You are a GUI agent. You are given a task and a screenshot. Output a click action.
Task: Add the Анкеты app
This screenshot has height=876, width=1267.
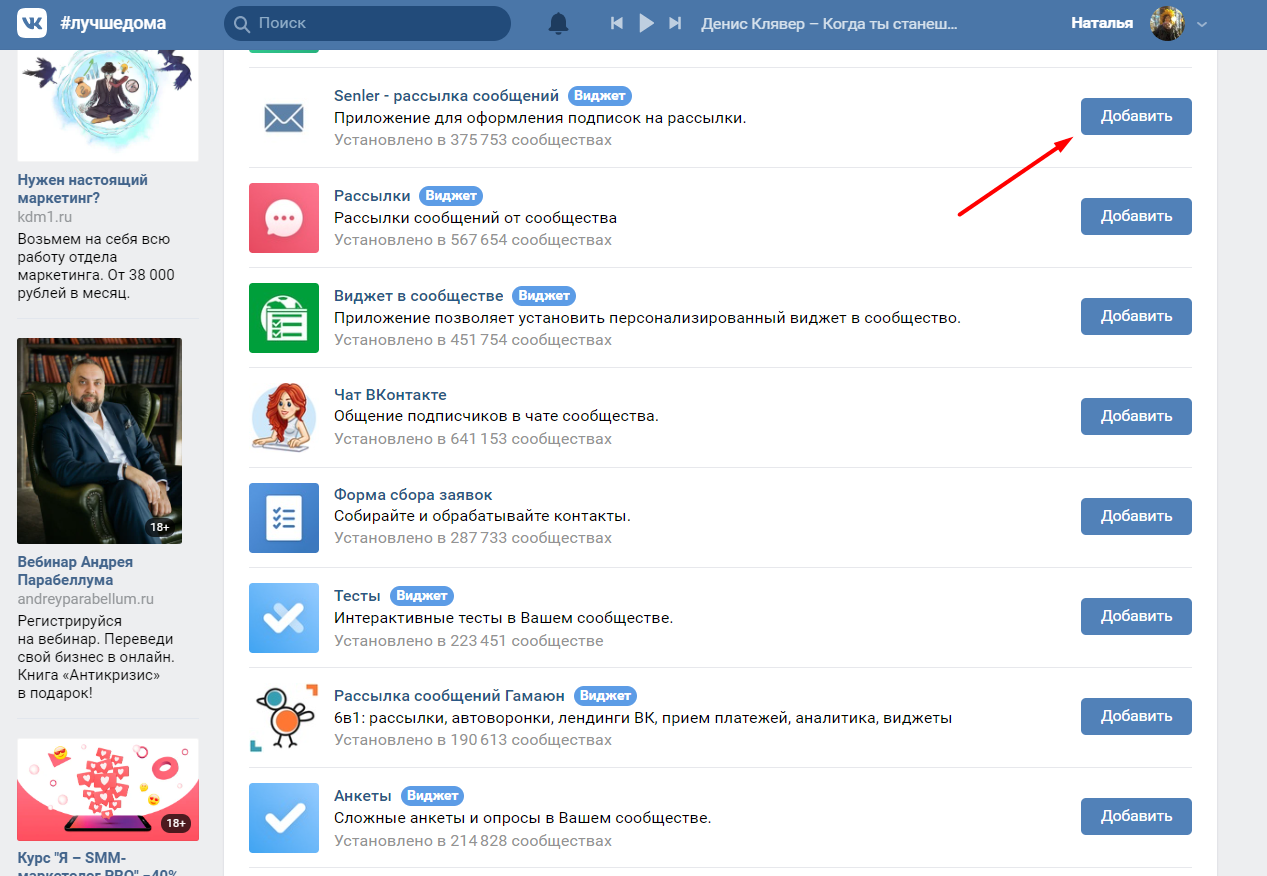coord(1136,816)
